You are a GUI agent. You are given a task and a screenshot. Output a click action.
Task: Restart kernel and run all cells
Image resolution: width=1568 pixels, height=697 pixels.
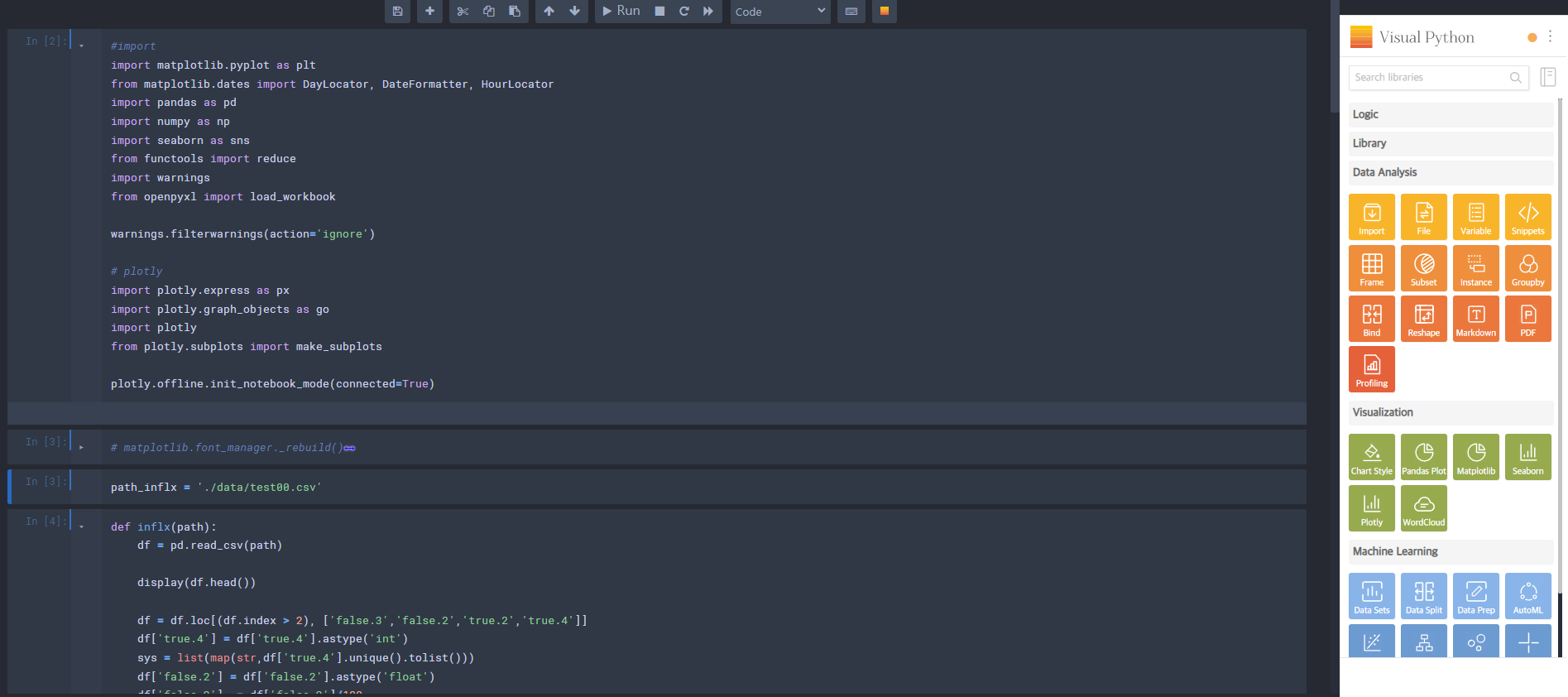pyautogui.click(x=708, y=12)
